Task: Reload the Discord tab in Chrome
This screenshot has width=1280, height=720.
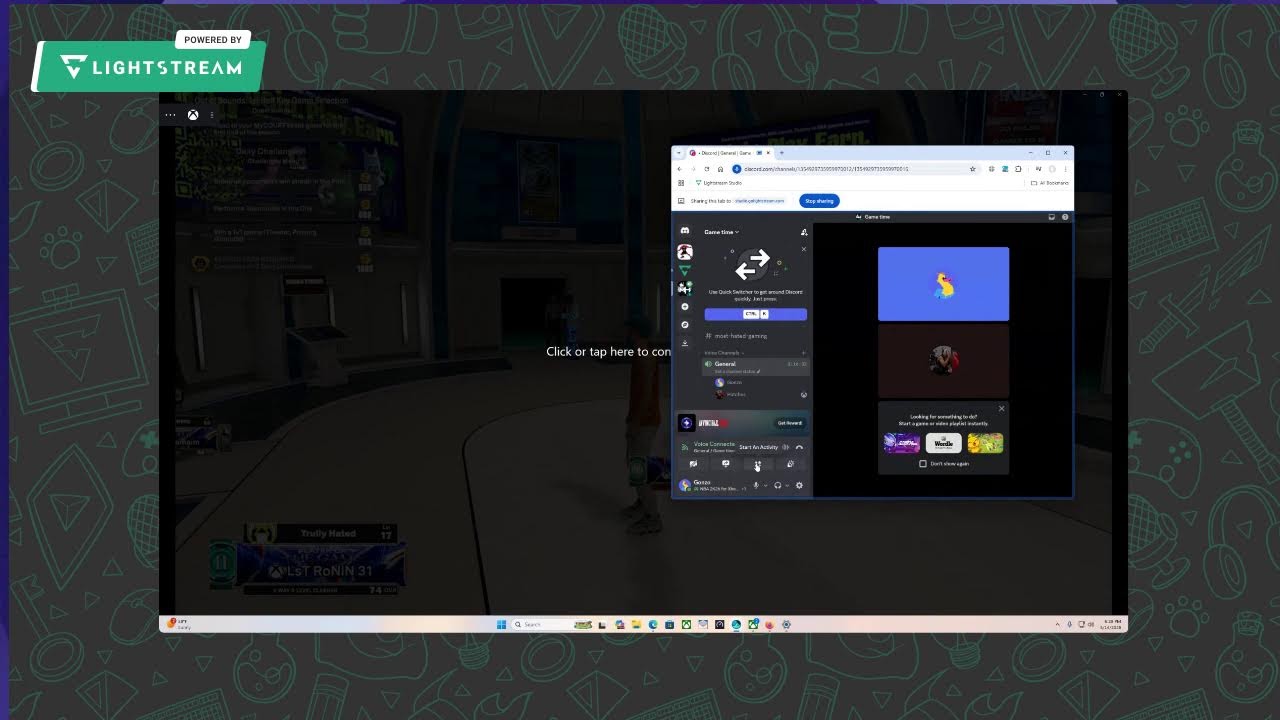Action: click(x=707, y=169)
